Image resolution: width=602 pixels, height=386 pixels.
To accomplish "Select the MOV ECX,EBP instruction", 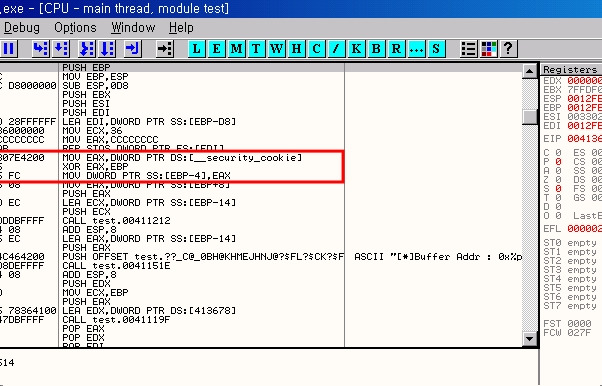I will pos(95,293).
